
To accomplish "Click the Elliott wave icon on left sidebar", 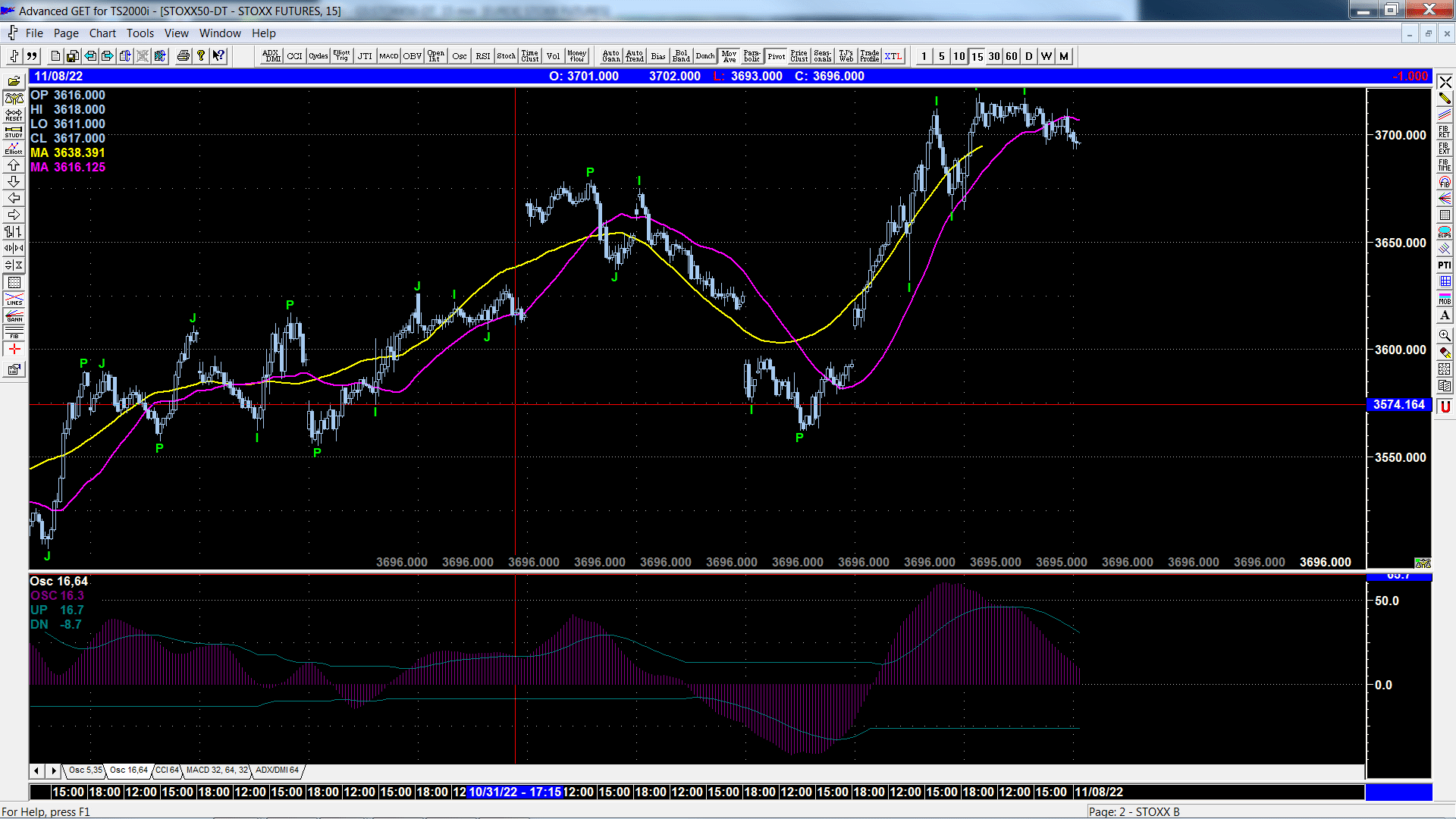I will (14, 149).
